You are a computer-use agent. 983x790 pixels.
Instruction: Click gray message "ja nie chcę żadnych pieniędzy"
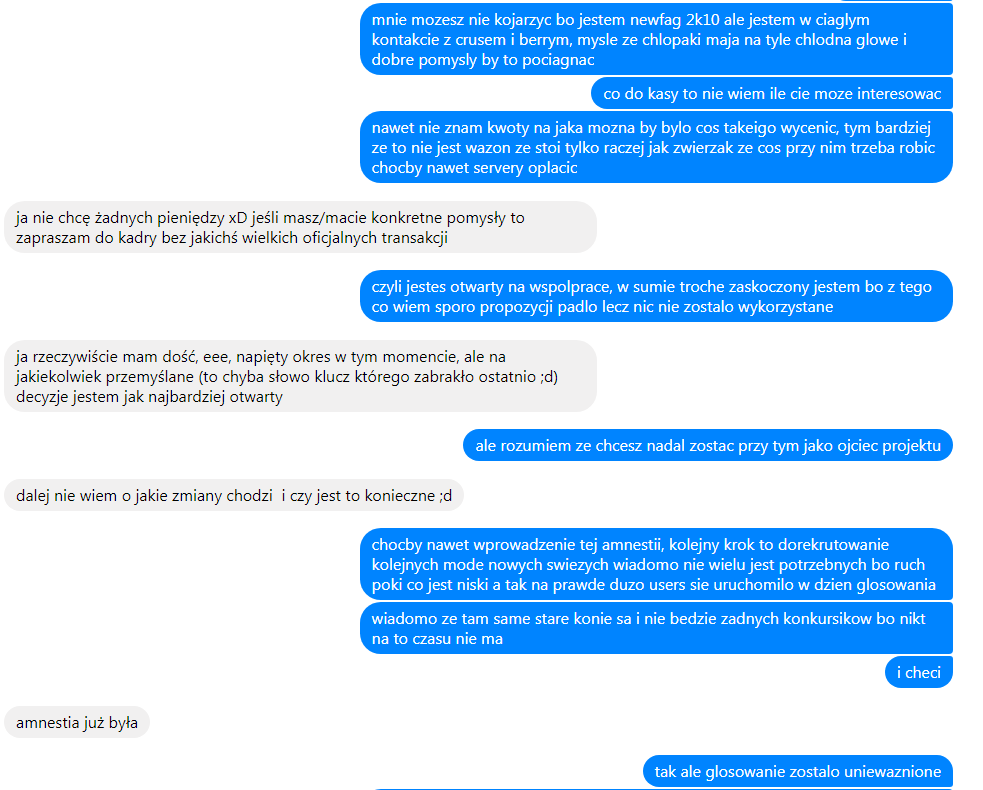point(300,228)
